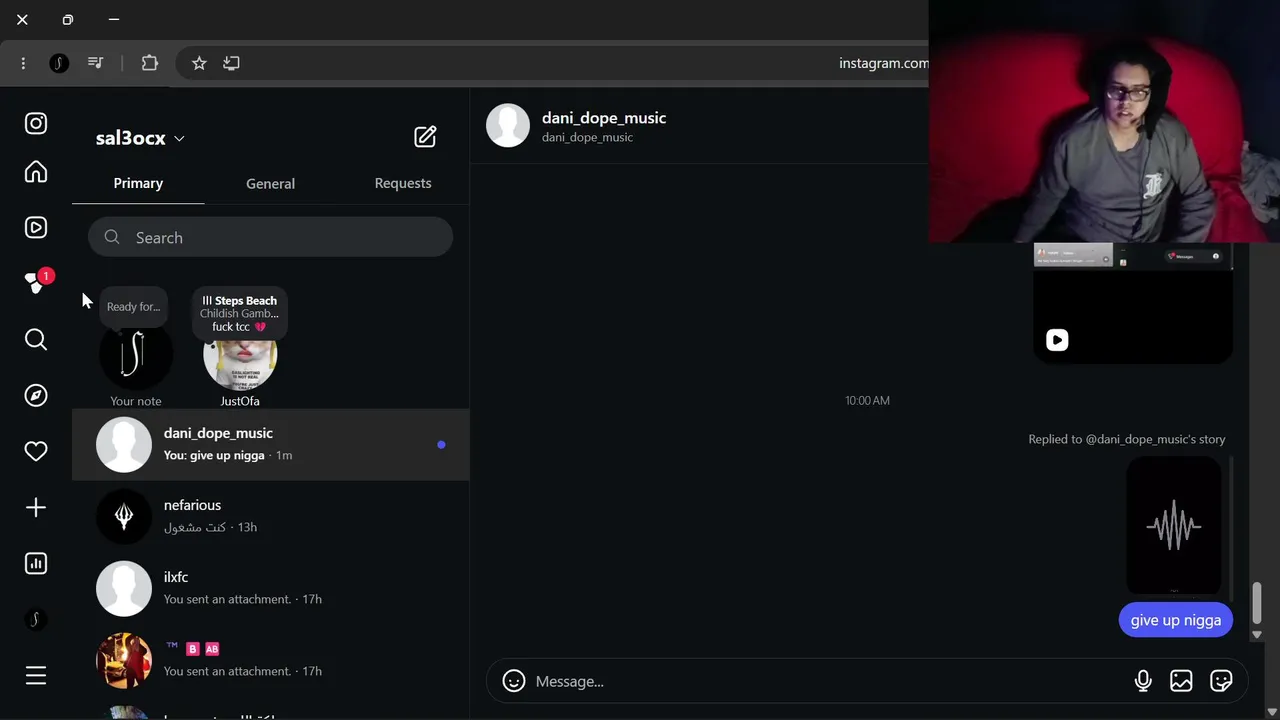Click the 10:00 AM timestamp
The height and width of the screenshot is (720, 1280).
(867, 400)
